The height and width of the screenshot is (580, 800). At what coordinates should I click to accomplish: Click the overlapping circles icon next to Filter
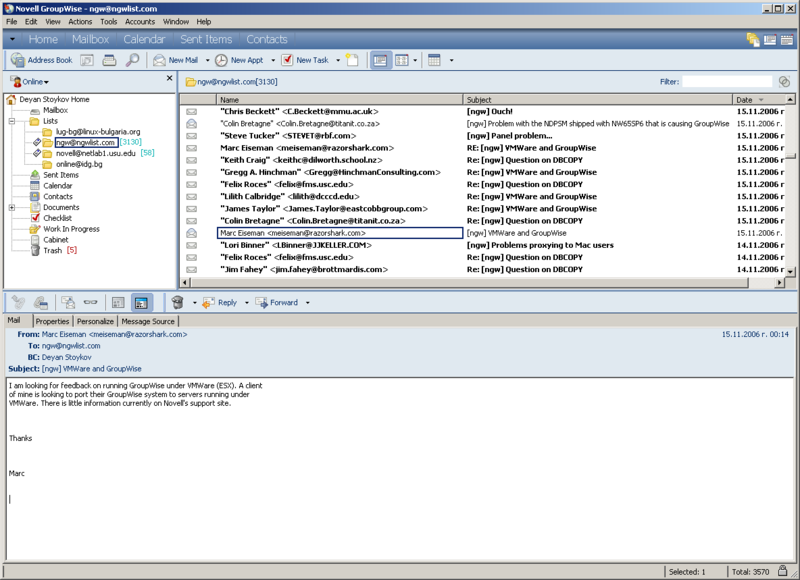coord(784,82)
